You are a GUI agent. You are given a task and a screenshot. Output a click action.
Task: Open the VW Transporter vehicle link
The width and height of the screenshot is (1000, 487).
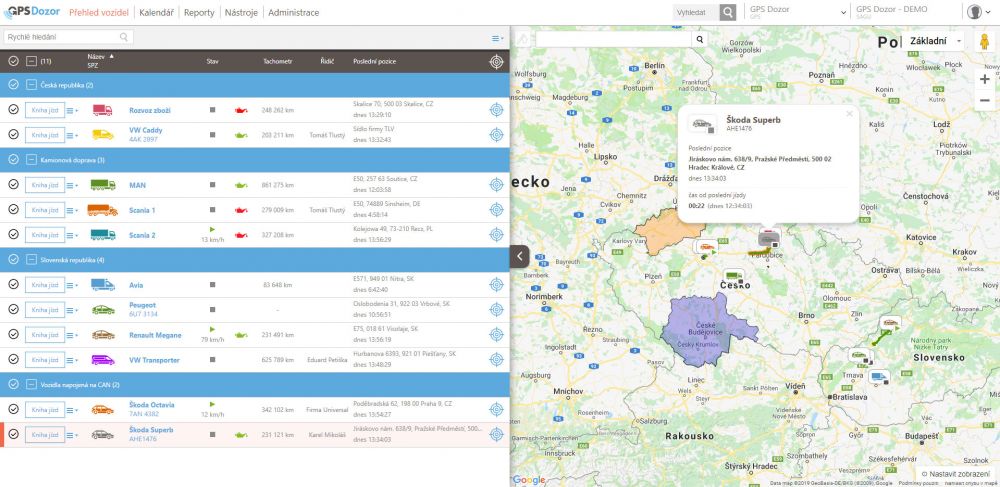tap(154, 360)
